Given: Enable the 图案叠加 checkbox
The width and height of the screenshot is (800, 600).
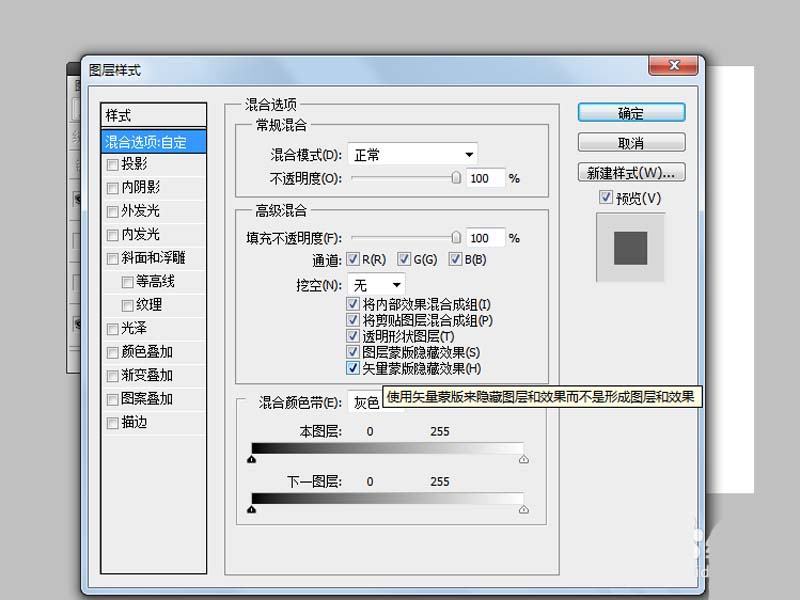Looking at the screenshot, I should click(x=113, y=399).
